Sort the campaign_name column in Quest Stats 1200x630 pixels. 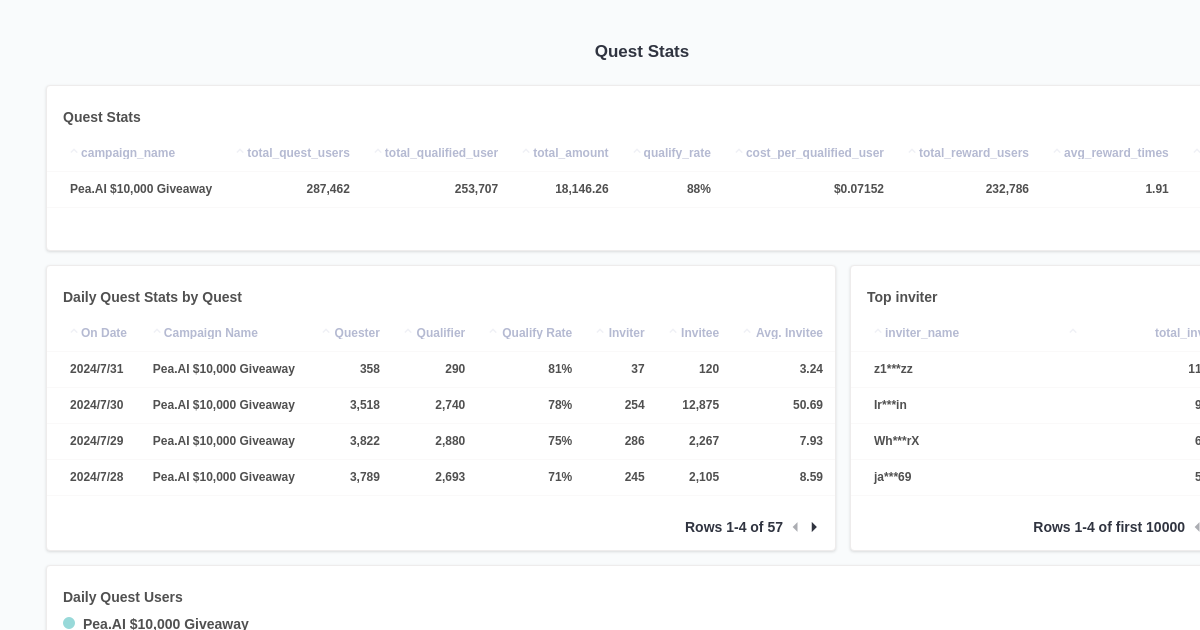(128, 153)
